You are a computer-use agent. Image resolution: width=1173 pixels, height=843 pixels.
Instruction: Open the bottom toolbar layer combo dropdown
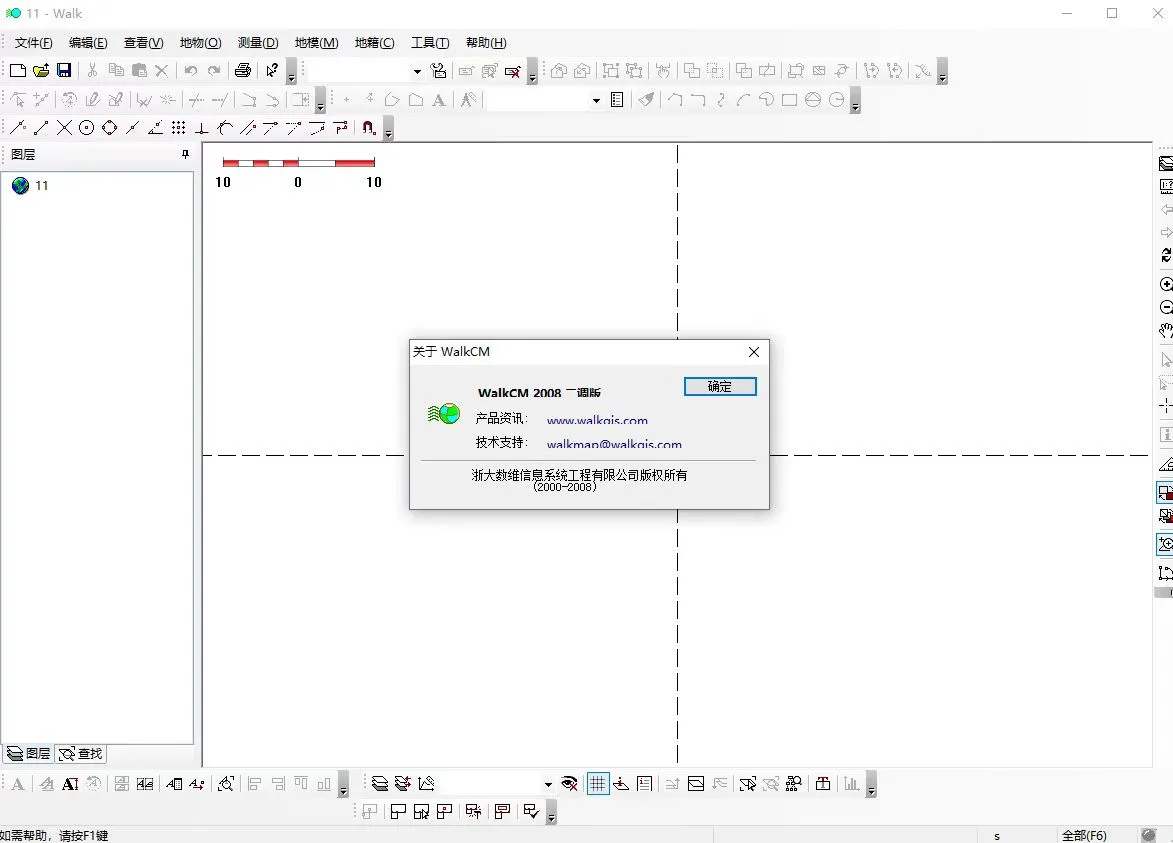point(548,784)
